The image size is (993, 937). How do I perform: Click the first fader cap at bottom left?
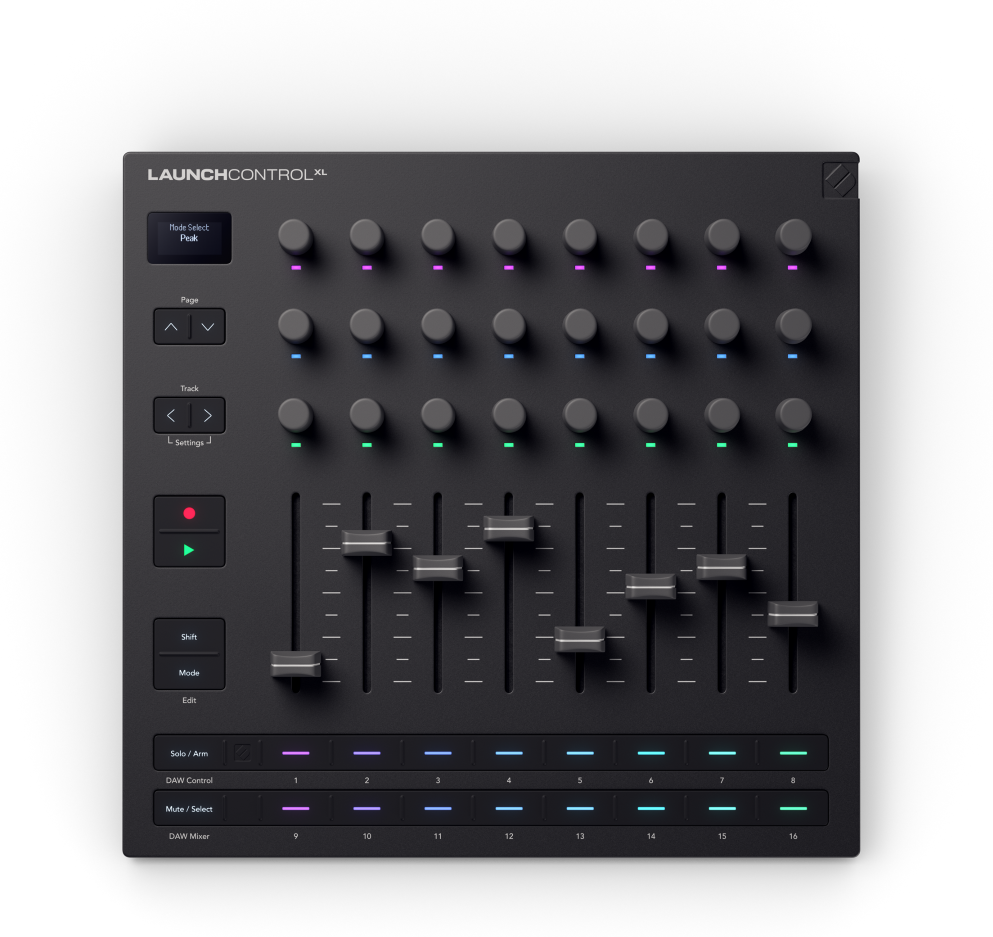coord(296,662)
